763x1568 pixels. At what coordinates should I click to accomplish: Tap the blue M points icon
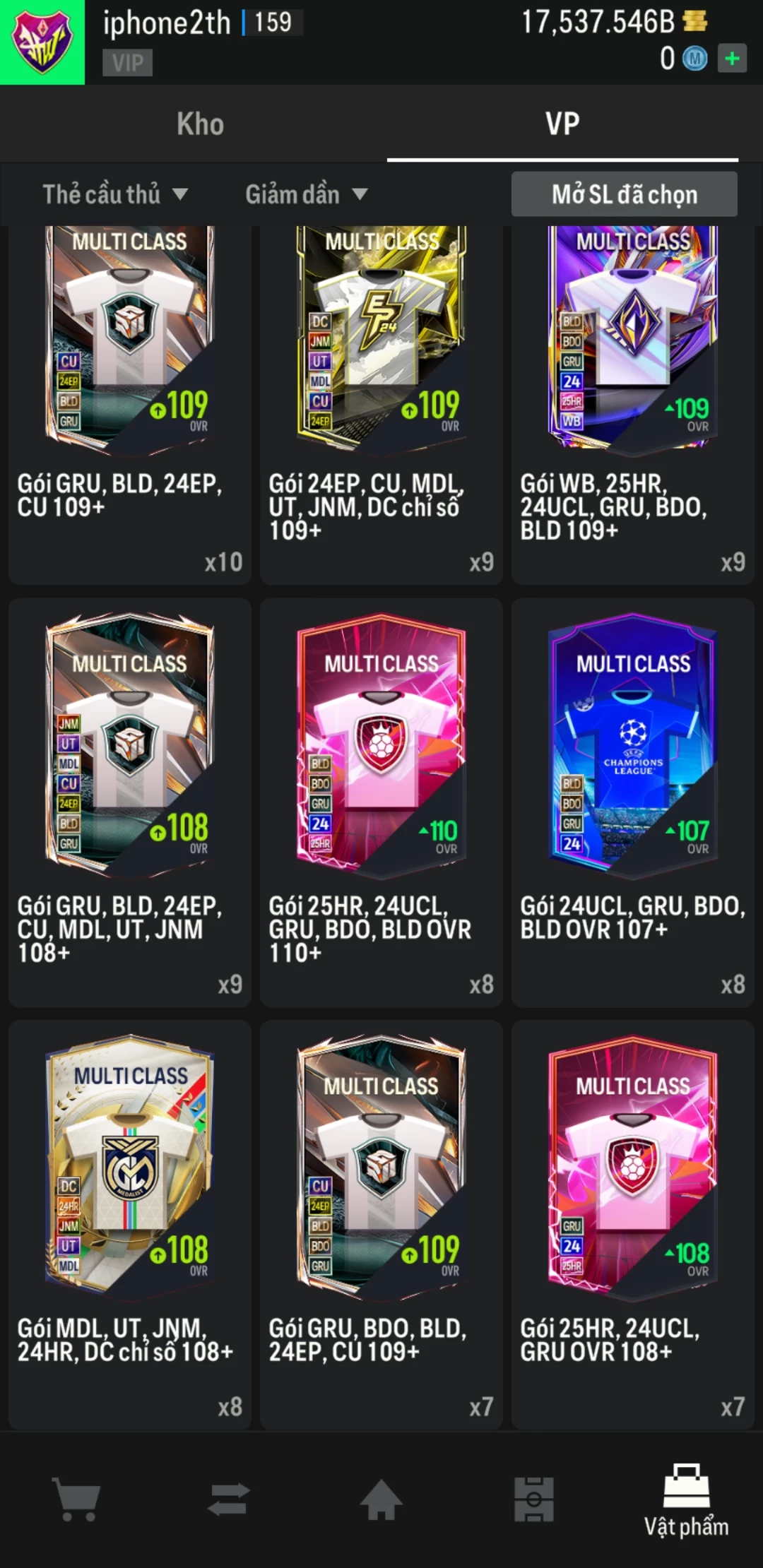(695, 58)
